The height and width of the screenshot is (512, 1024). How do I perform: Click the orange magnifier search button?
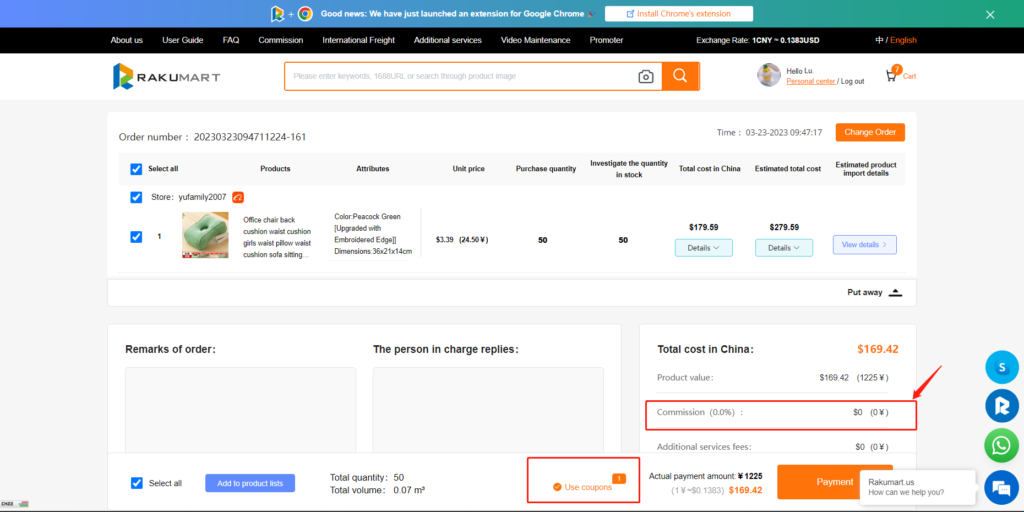[680, 76]
